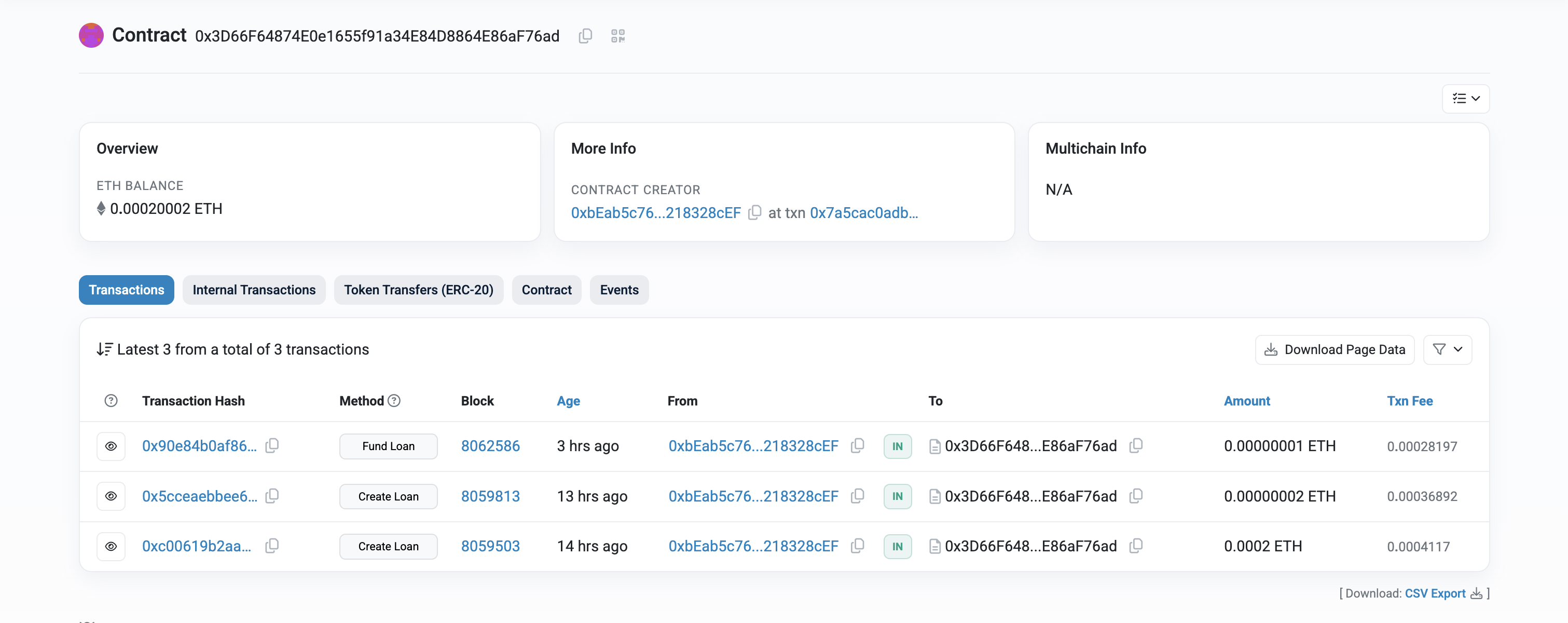Copy To address in block 8059813 row
The height and width of the screenshot is (623, 1568).
(1135, 496)
